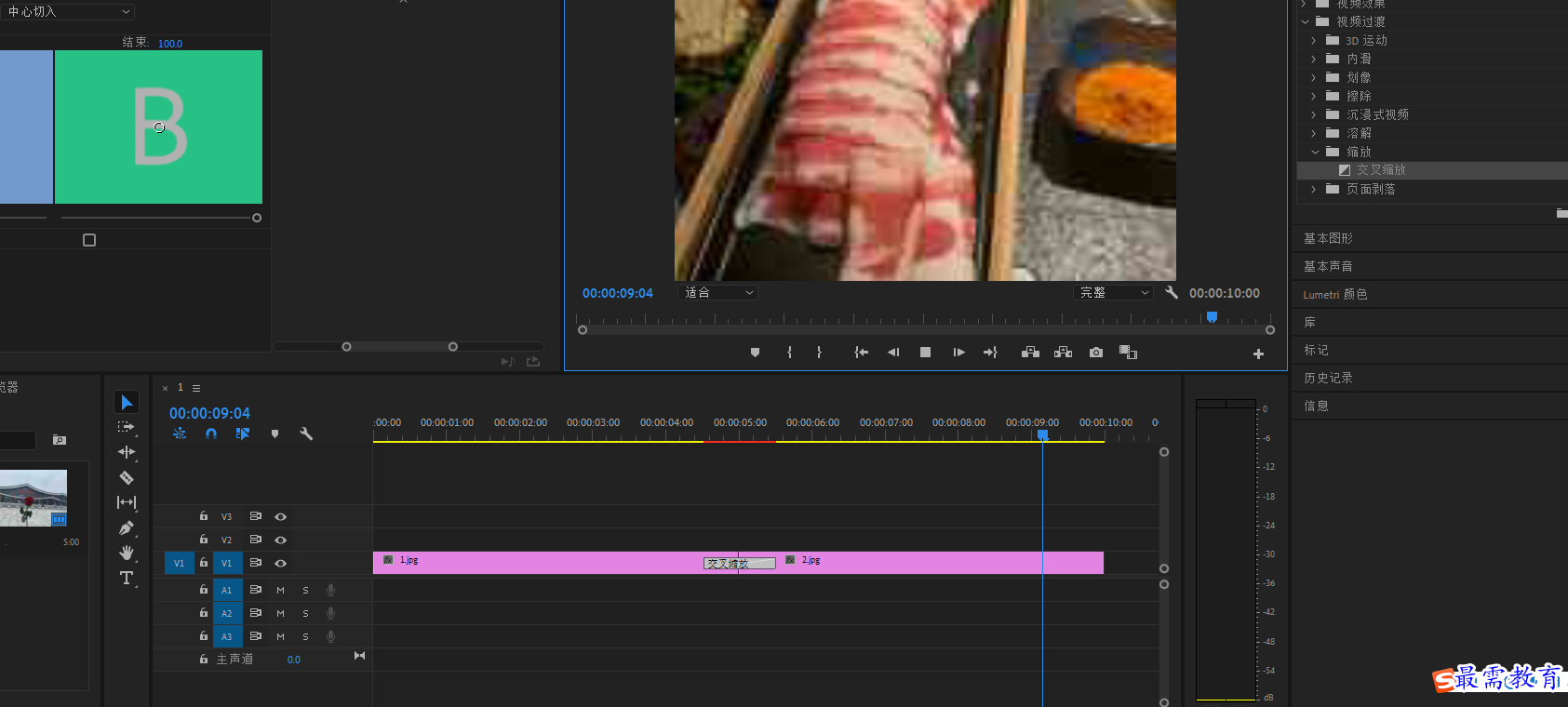Expand the 擦除 folder

pyautogui.click(x=1313, y=96)
